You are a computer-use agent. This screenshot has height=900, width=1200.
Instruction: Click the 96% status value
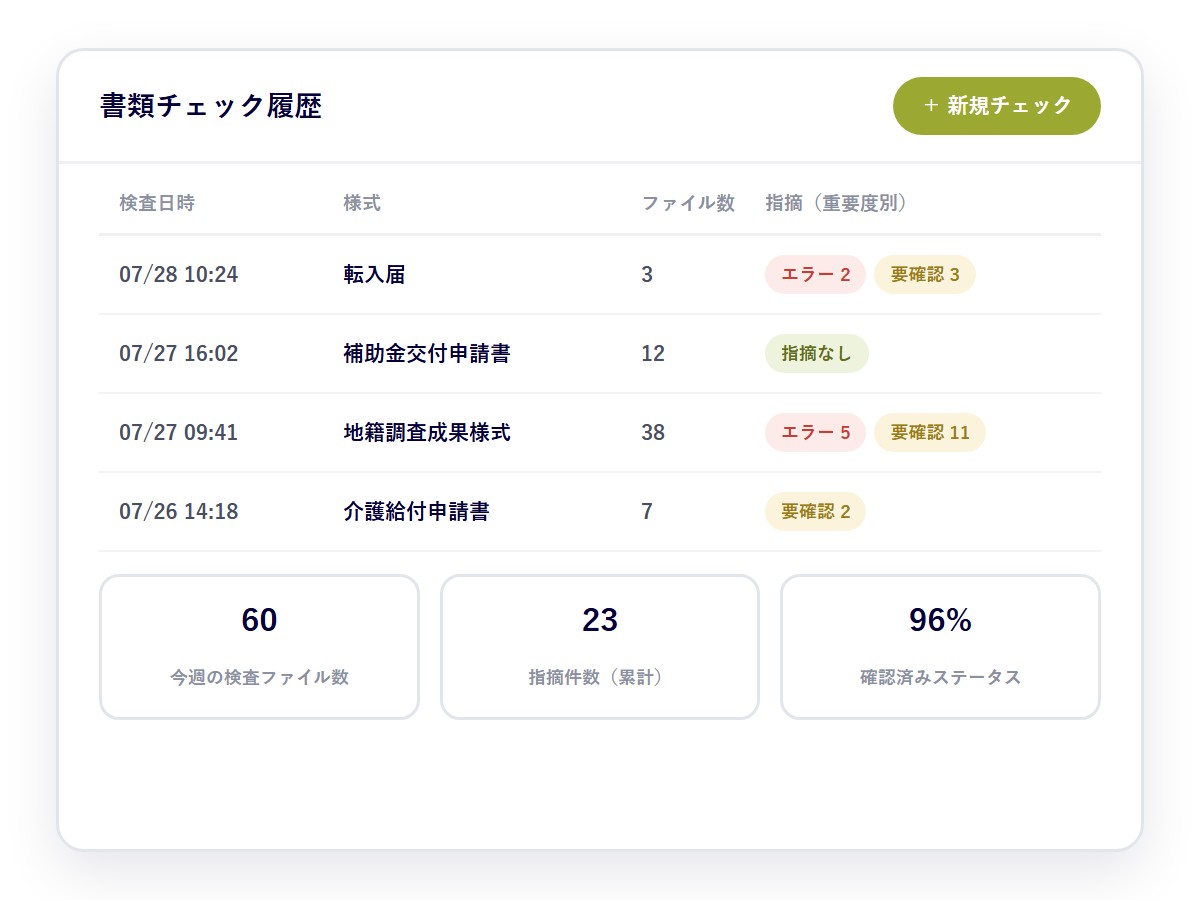(940, 620)
